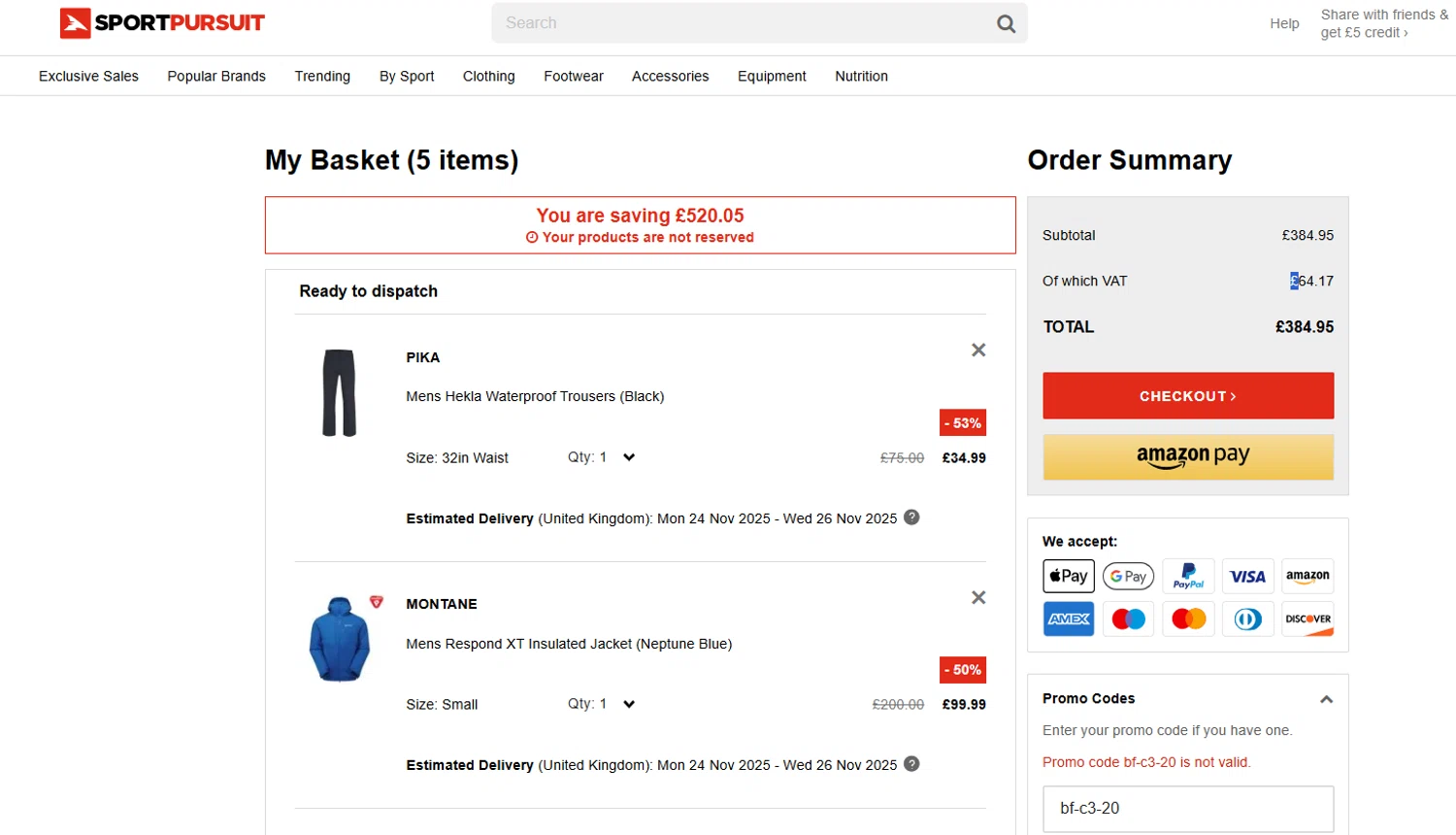Pay with the Amazon Pay button
Screen dimensions: 1456x835
click(1188, 456)
